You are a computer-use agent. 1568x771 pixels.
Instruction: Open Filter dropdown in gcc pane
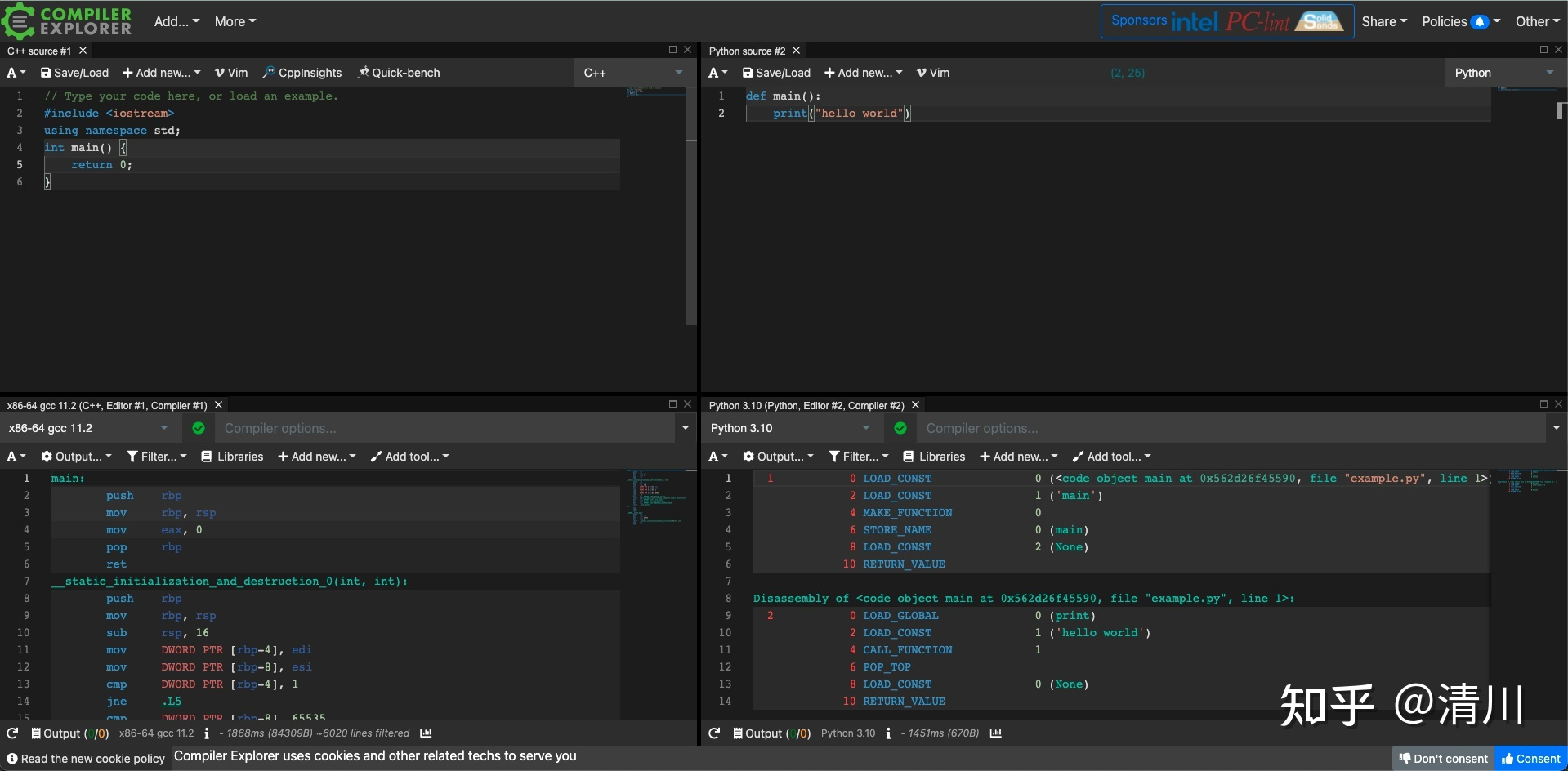tap(157, 457)
